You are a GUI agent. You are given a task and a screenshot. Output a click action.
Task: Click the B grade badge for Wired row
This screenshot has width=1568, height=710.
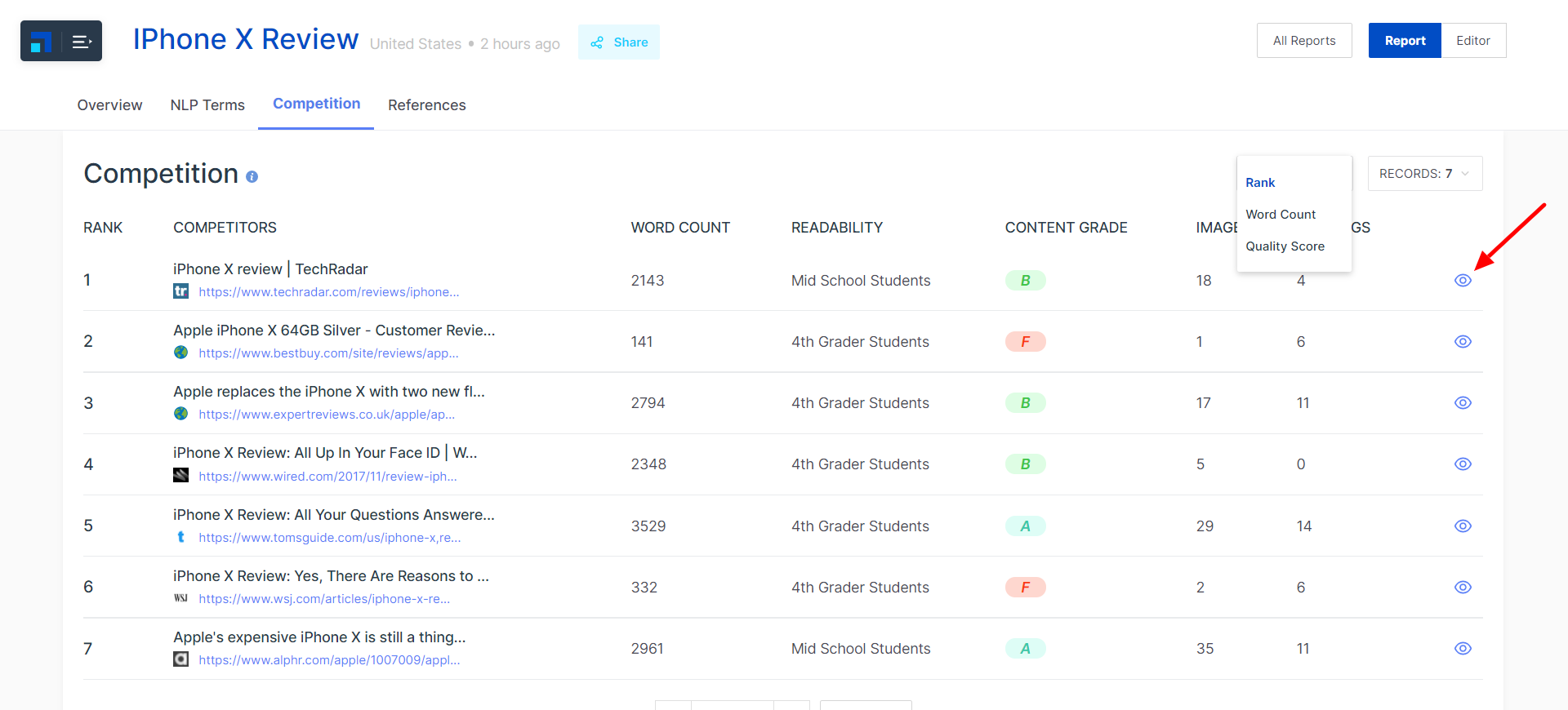1025,464
